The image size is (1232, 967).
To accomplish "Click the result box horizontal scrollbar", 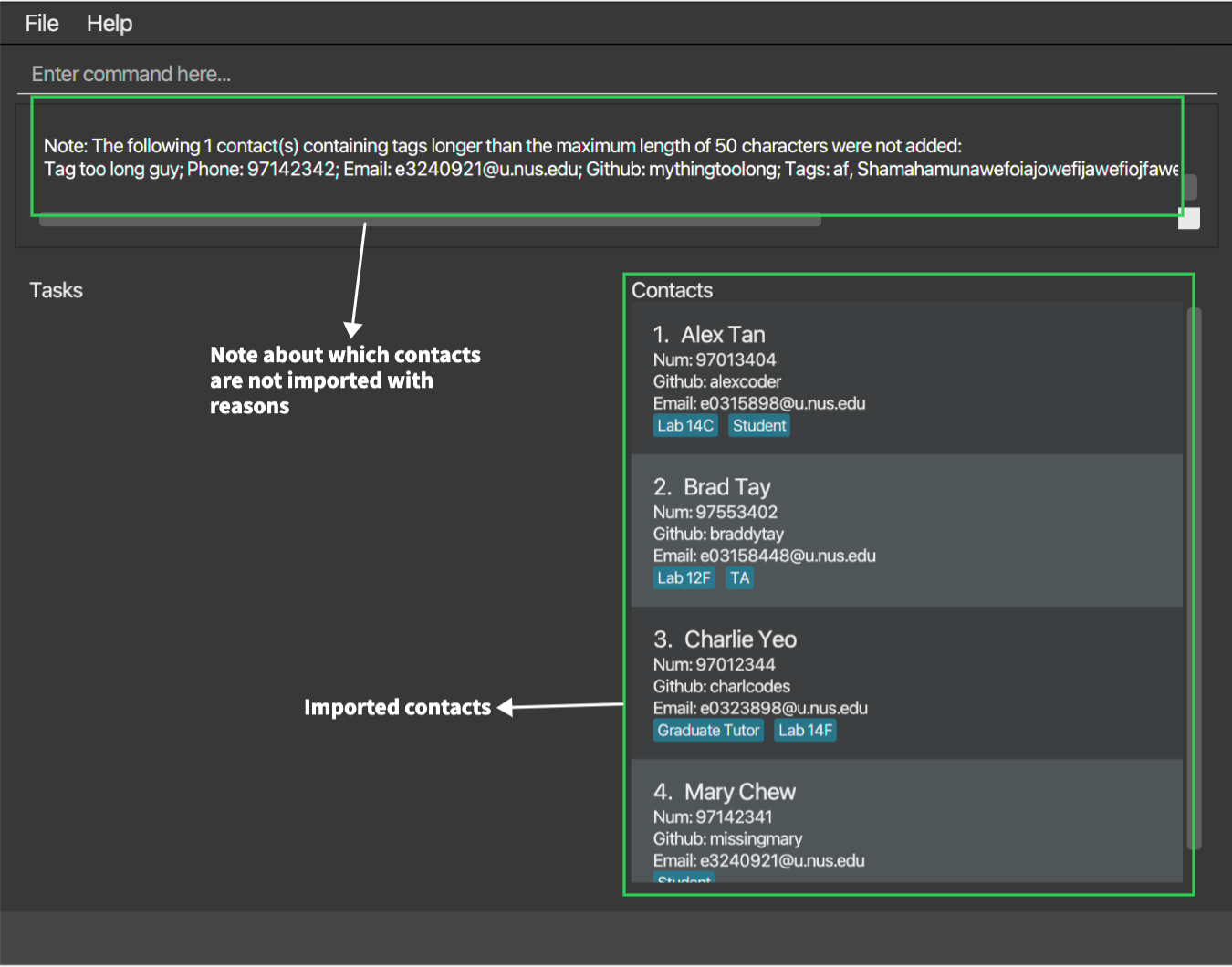I will tap(430, 219).
